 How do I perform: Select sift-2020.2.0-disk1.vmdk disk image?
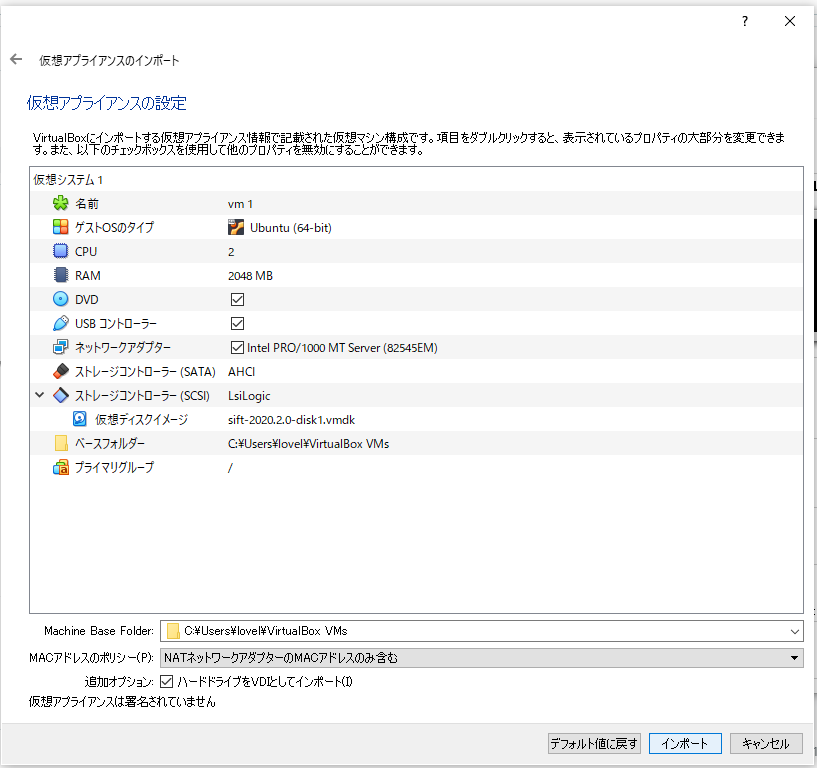pos(291,419)
